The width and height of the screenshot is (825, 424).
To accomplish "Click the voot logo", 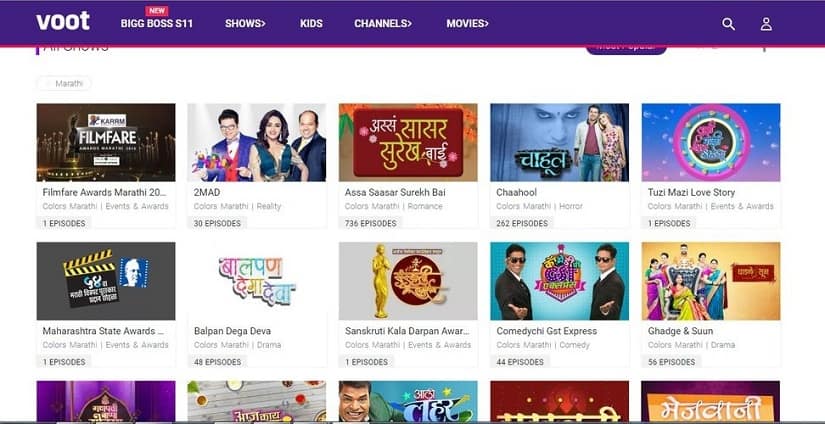I will click(x=63, y=22).
